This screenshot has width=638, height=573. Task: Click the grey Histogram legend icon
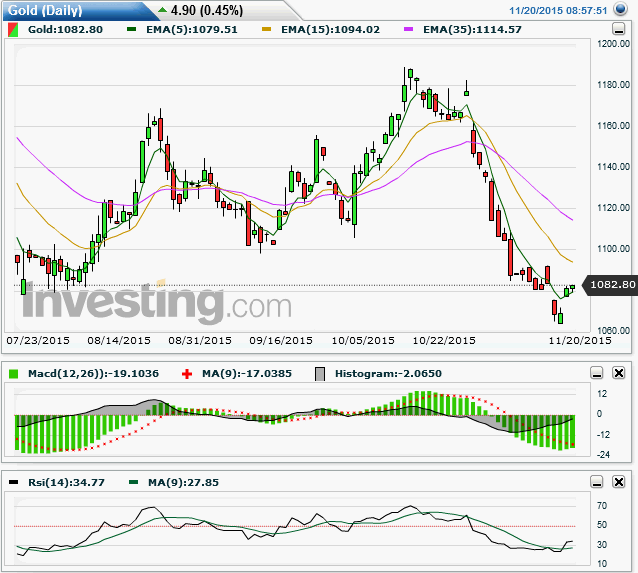tap(320, 374)
